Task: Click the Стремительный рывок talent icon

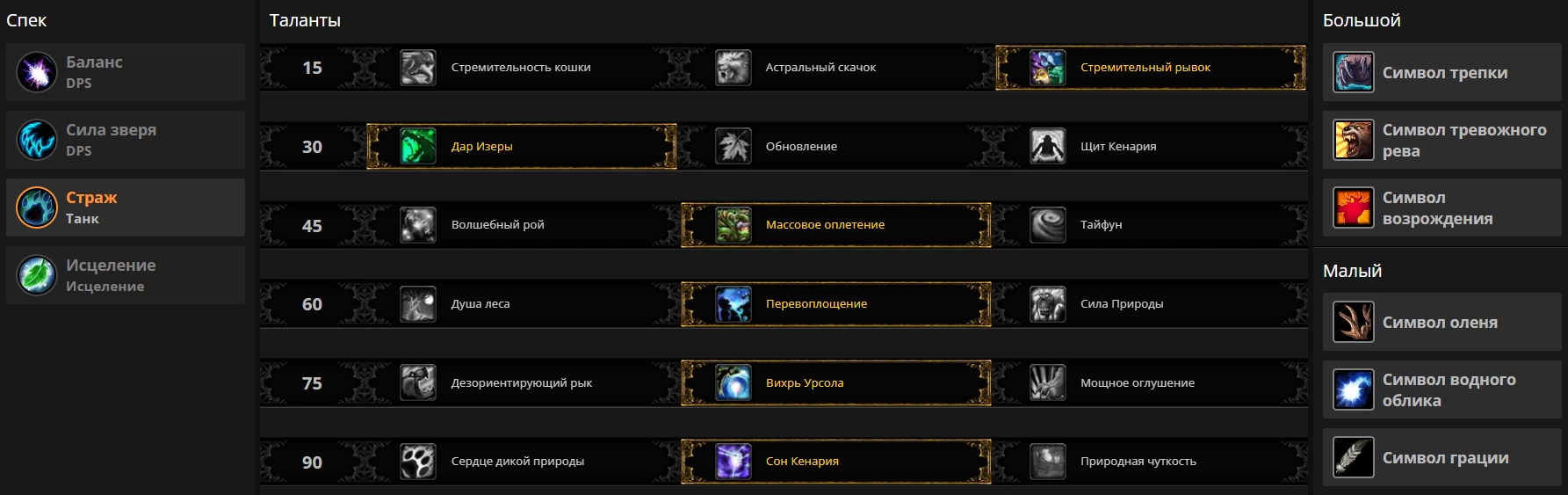Action: (1047, 68)
